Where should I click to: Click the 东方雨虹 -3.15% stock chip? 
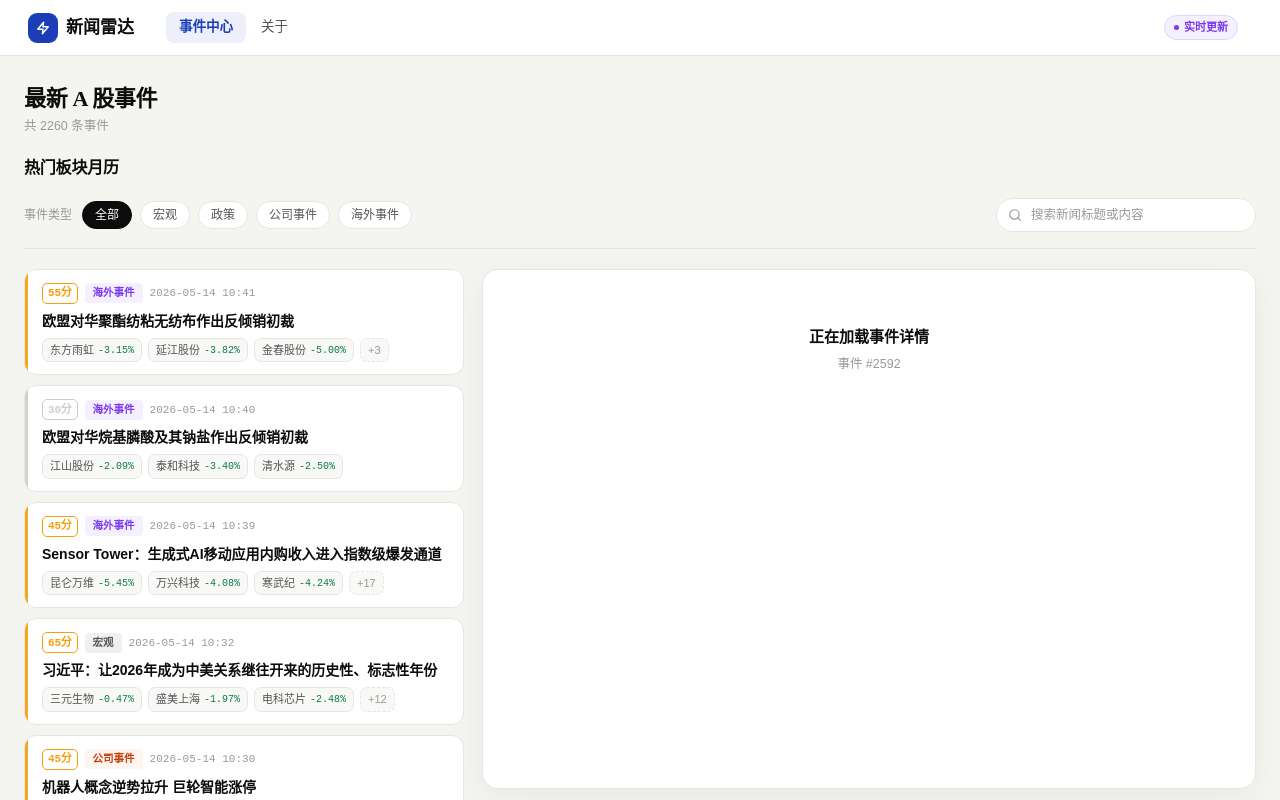92,350
